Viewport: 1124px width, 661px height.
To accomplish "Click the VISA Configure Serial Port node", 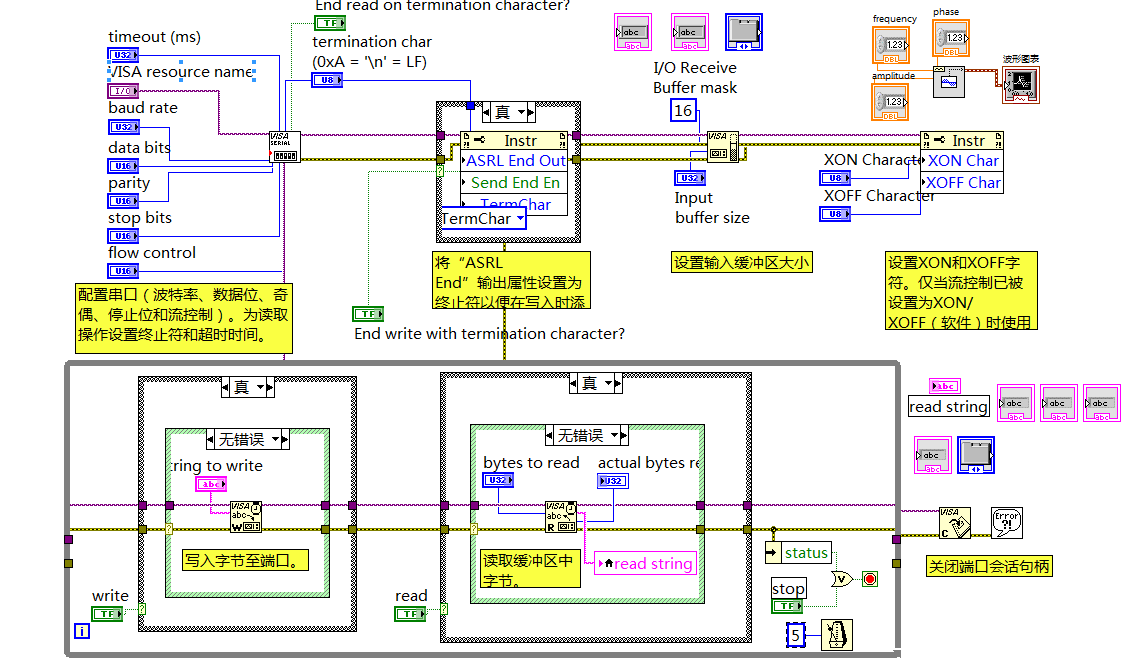I will (x=284, y=146).
